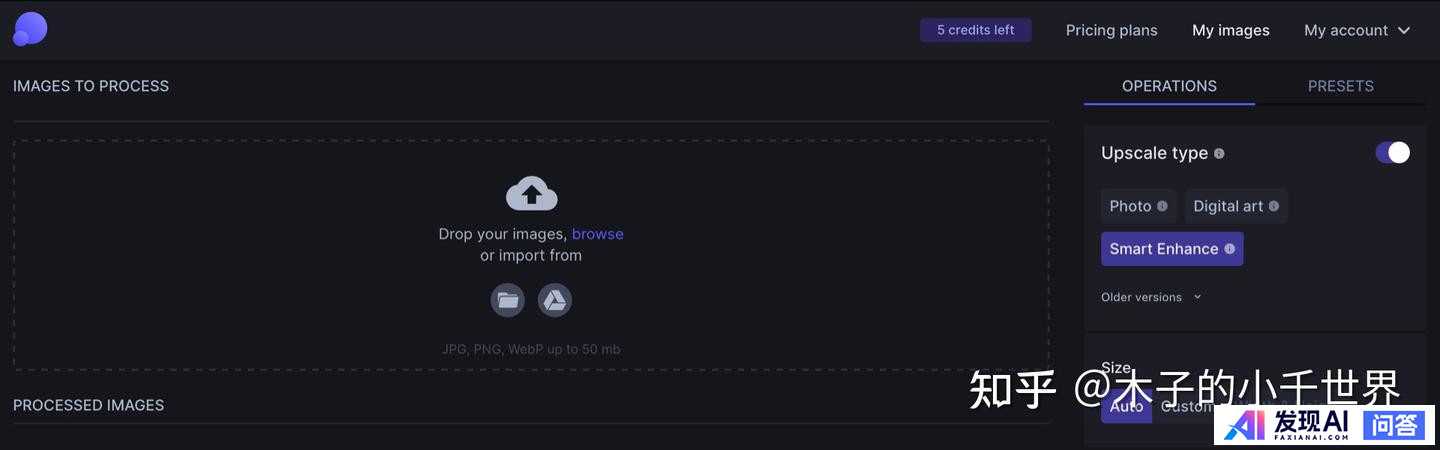The image size is (1440, 450).
Task: Open the Pricing plans page
Action: coord(1111,30)
